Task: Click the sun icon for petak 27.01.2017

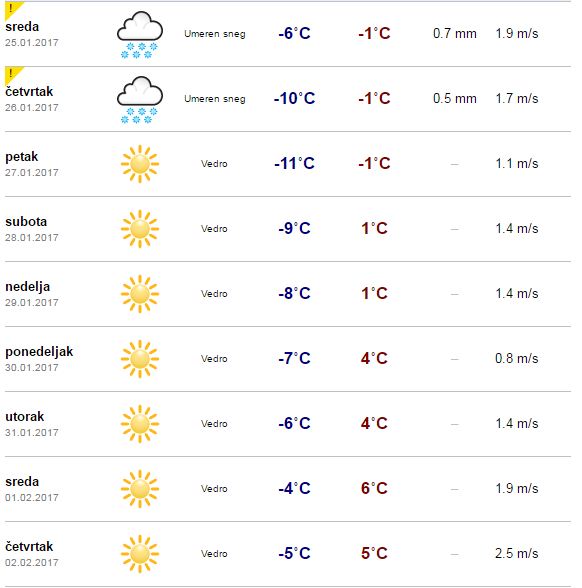Action: [x=140, y=164]
